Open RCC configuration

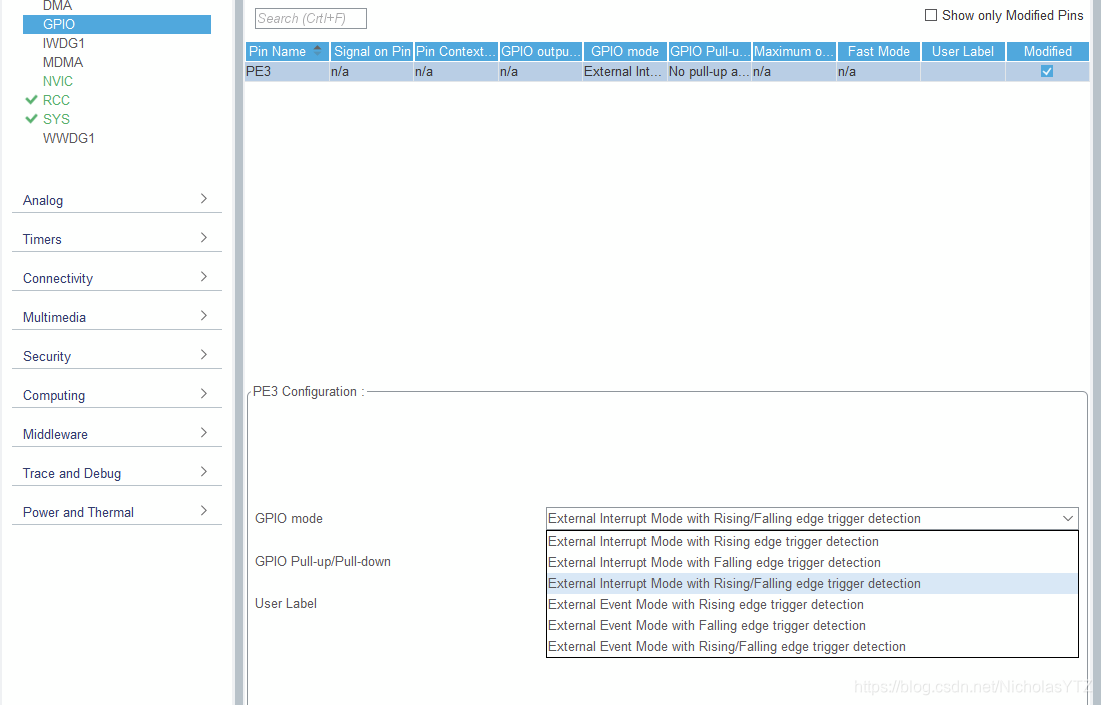click(56, 100)
